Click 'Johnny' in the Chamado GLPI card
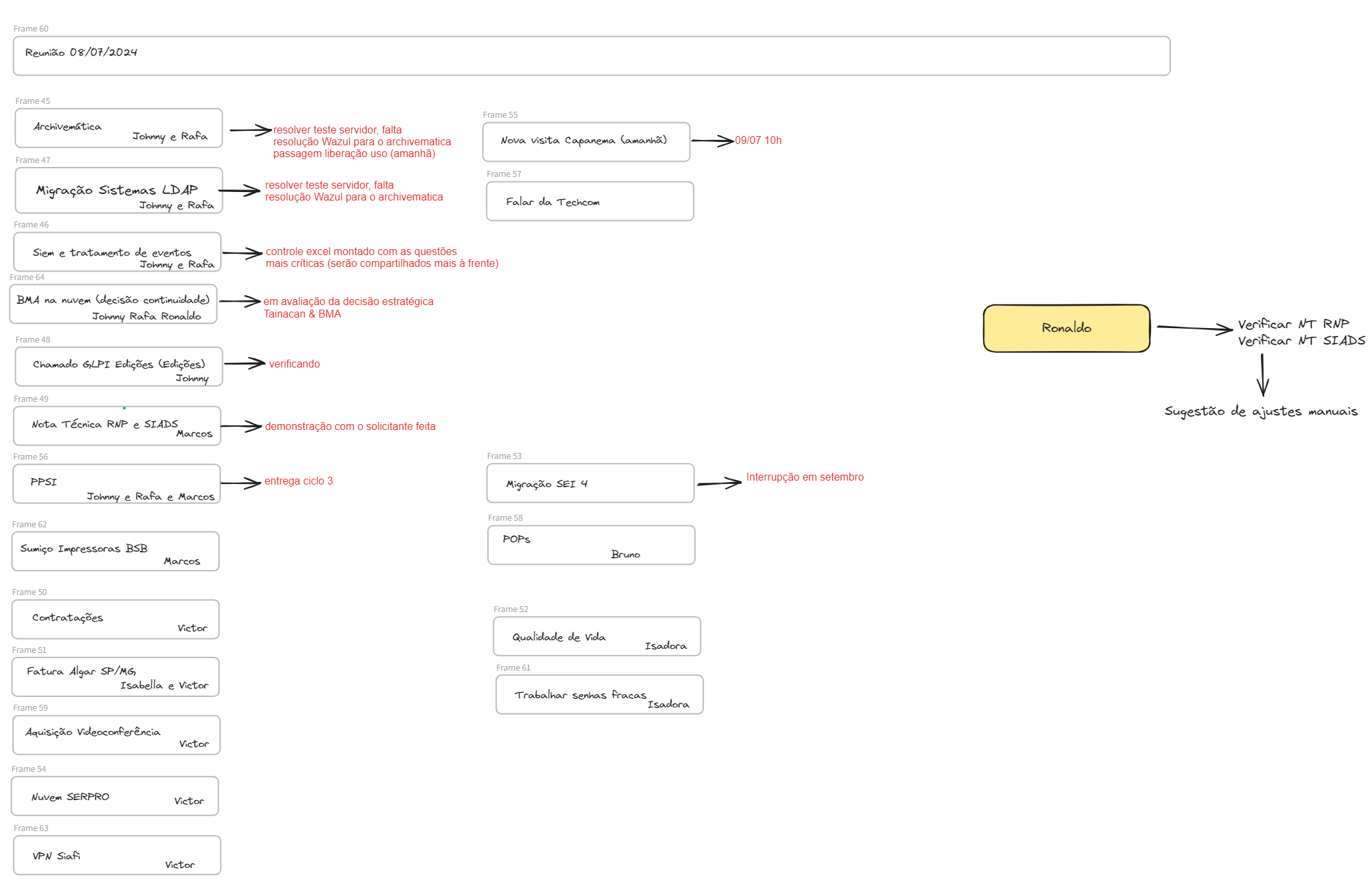 pos(192,378)
